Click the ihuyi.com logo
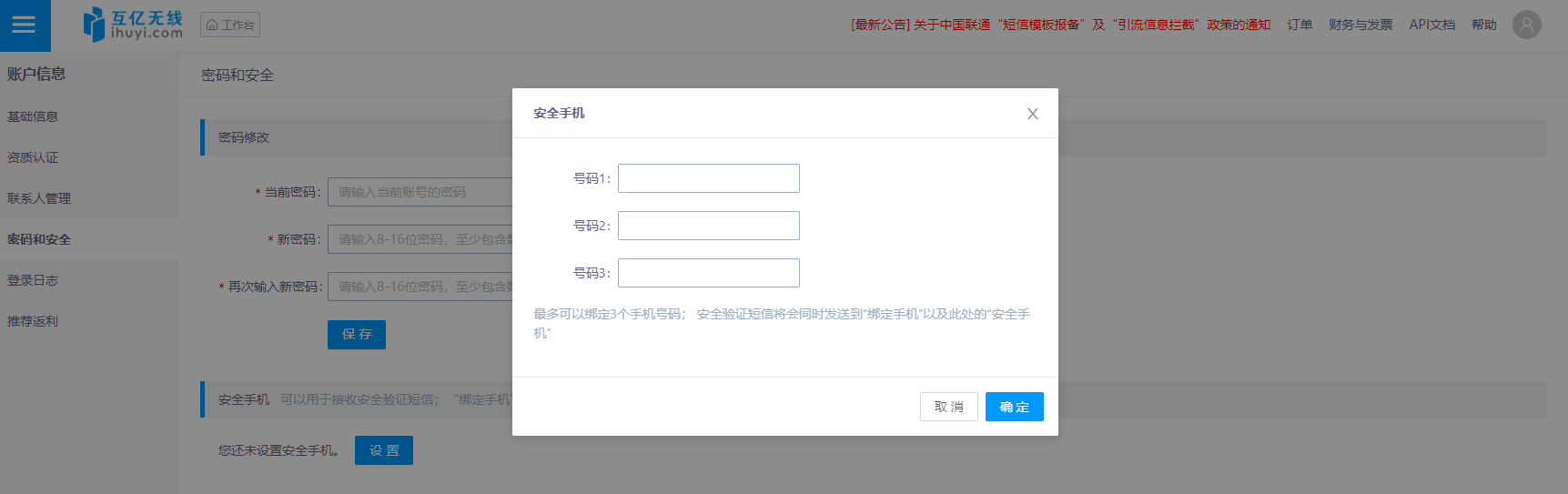Image resolution: width=1568 pixels, height=494 pixels. point(133,25)
